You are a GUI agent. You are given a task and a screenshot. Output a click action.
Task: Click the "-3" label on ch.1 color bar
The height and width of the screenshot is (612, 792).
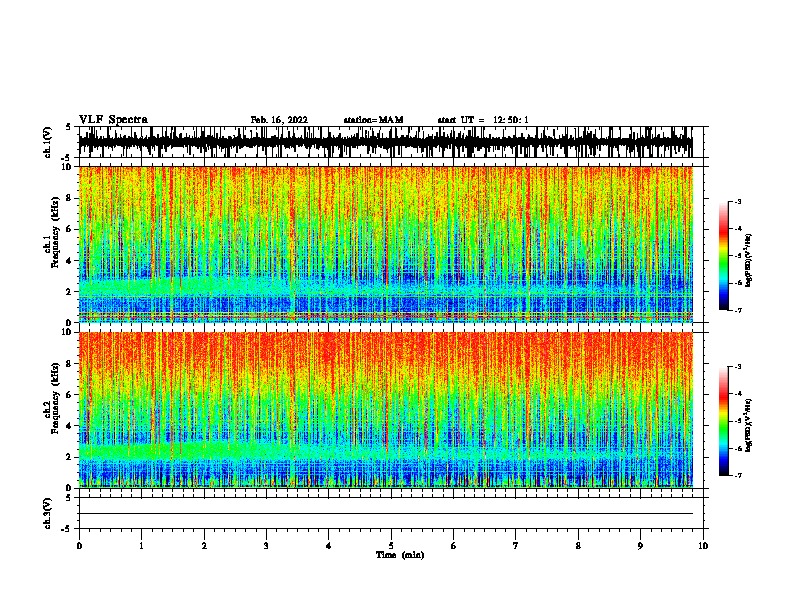737,201
